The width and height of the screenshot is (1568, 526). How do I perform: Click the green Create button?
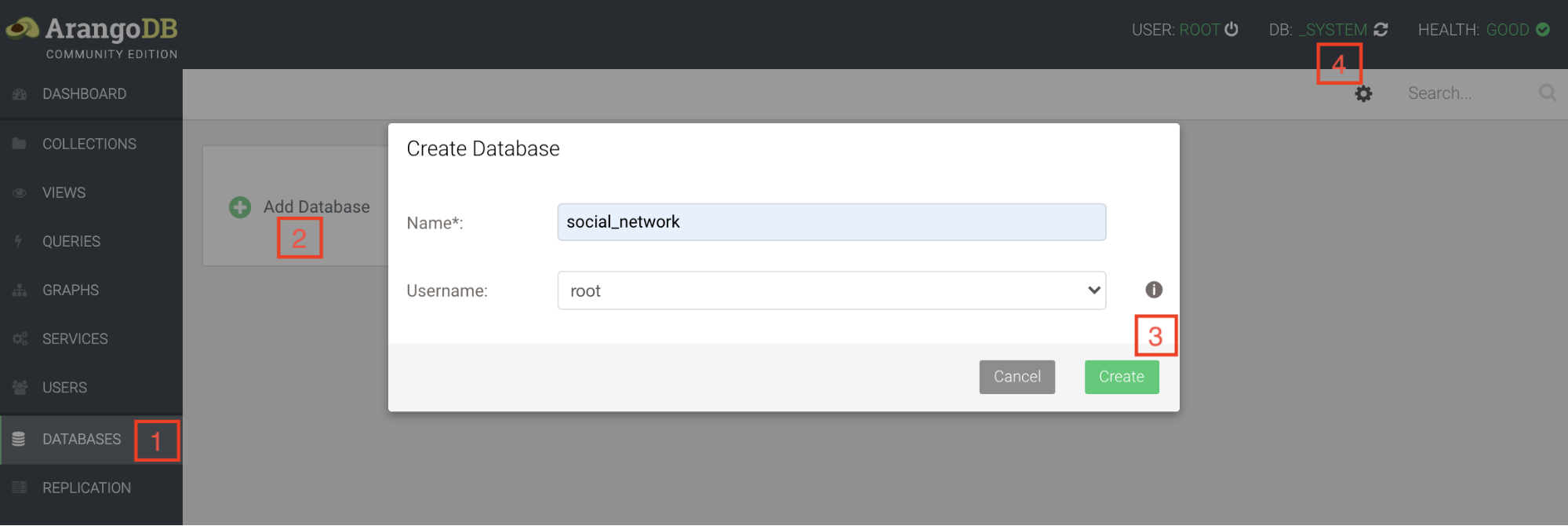click(1122, 377)
